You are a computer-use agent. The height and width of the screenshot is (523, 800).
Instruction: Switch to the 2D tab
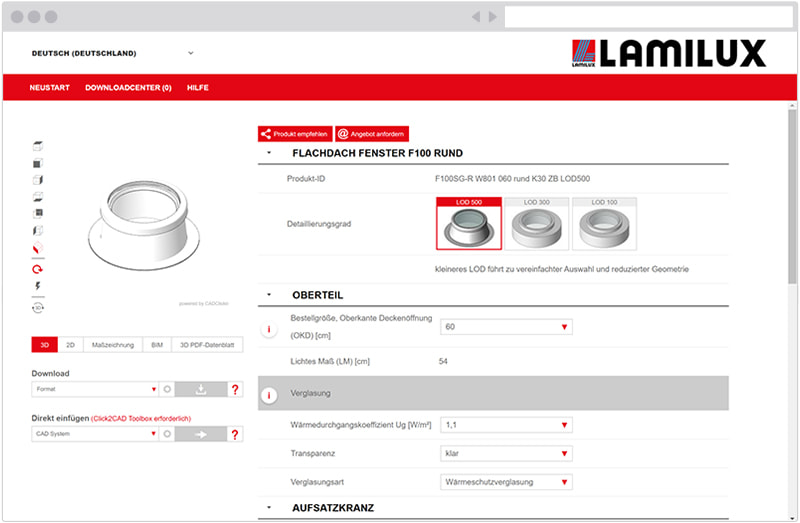click(70, 345)
